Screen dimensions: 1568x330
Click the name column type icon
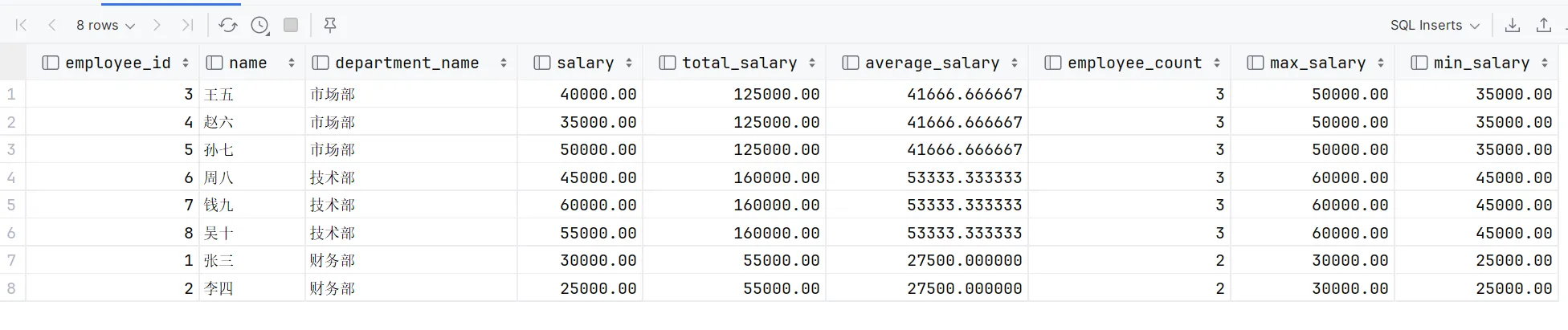214,63
